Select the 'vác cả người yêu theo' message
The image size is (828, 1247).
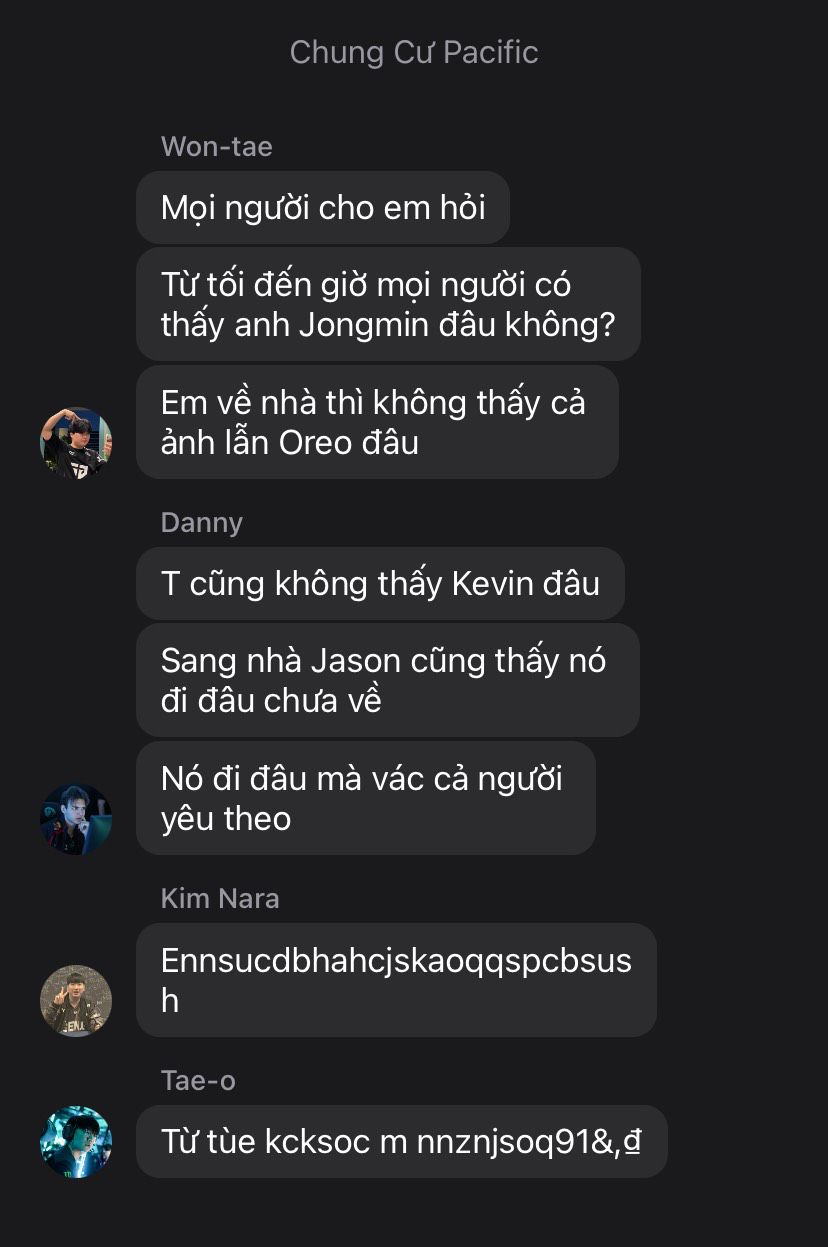pos(366,798)
